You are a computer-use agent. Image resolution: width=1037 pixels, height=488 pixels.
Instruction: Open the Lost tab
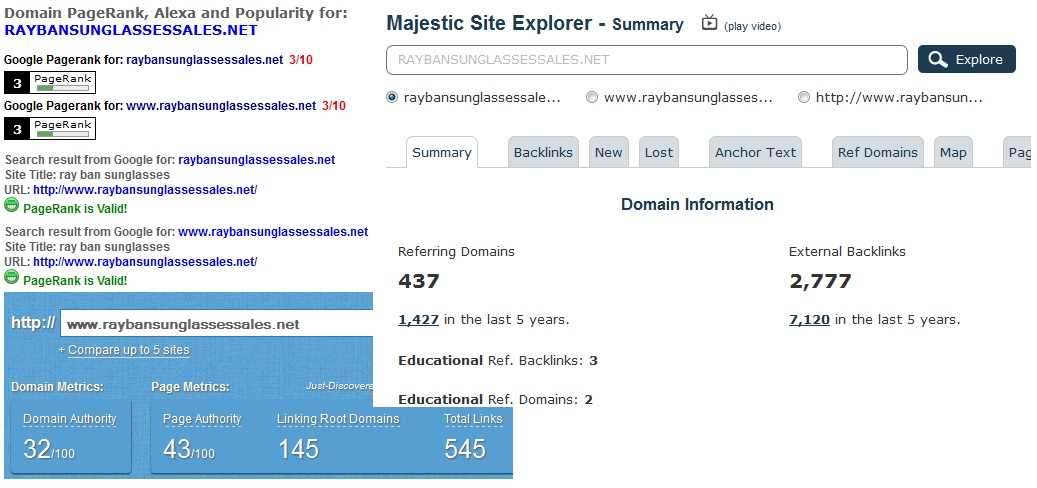point(659,152)
